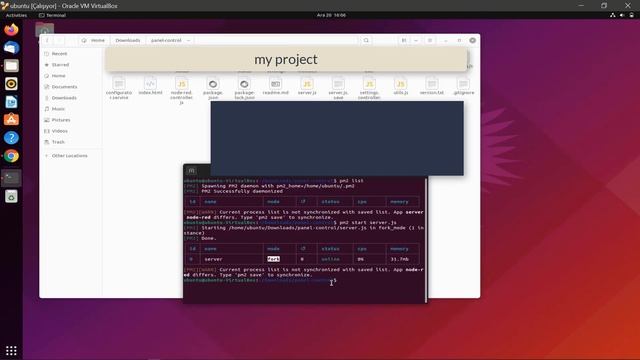Select the readme.md file

point(276,86)
